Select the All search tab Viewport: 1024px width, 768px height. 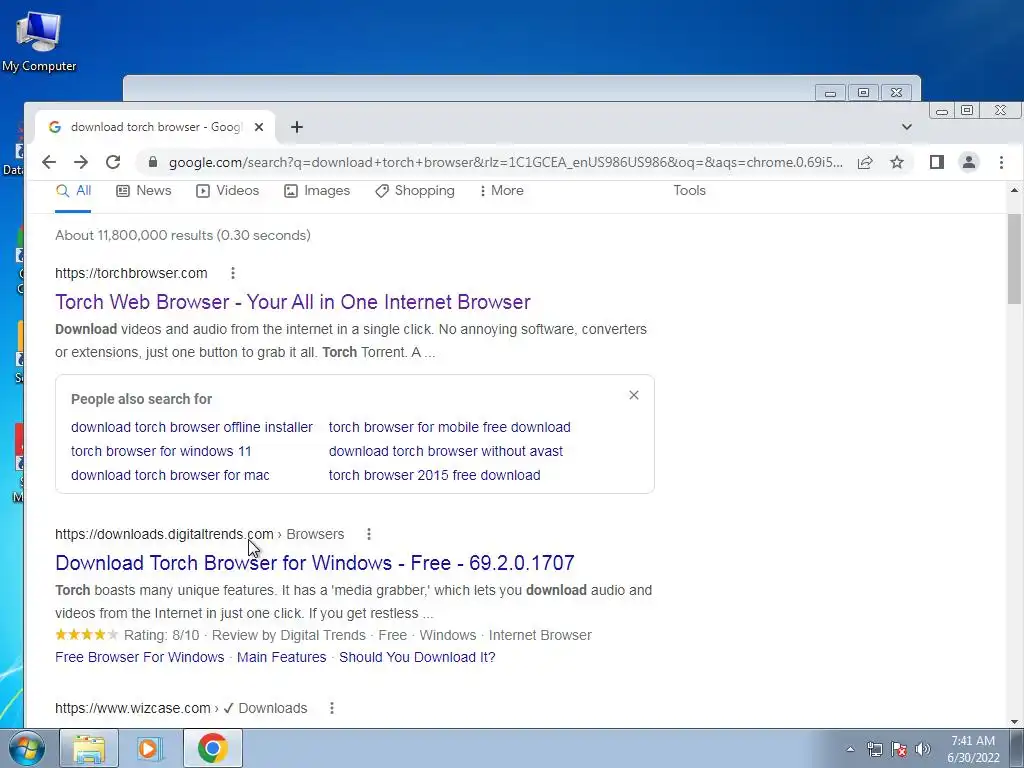(73, 191)
